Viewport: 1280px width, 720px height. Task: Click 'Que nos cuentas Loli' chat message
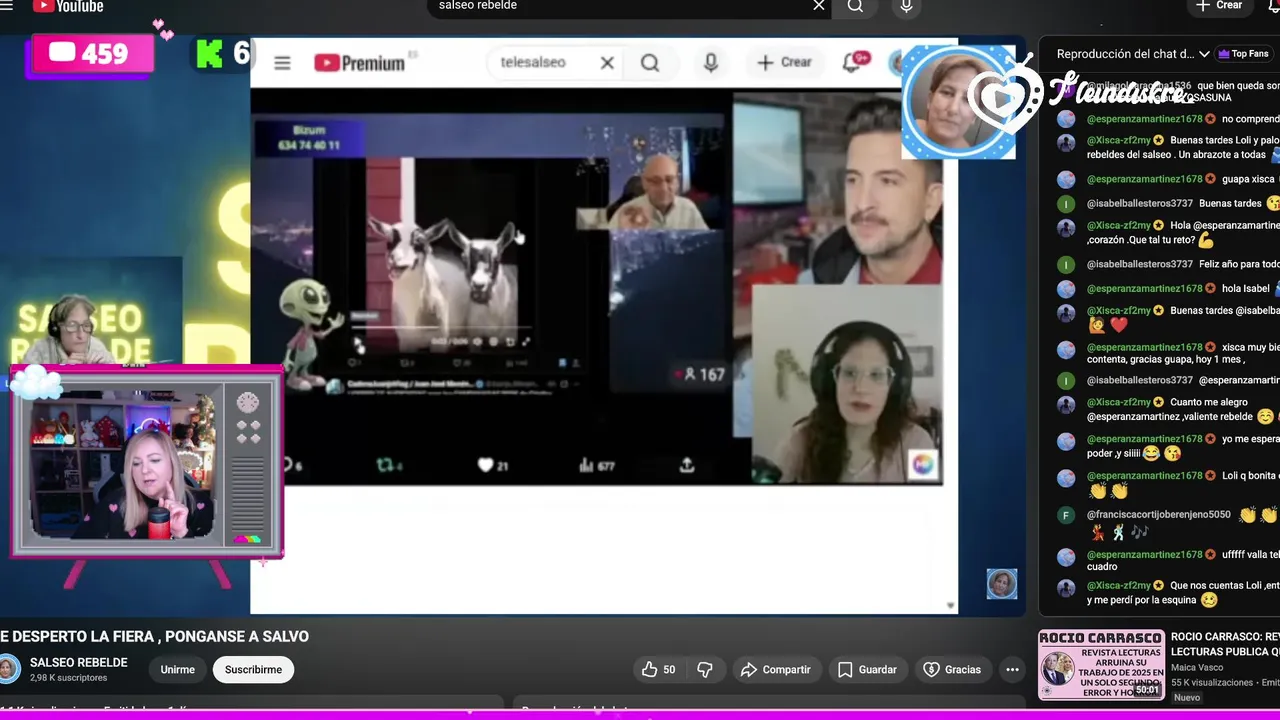[1168, 593]
